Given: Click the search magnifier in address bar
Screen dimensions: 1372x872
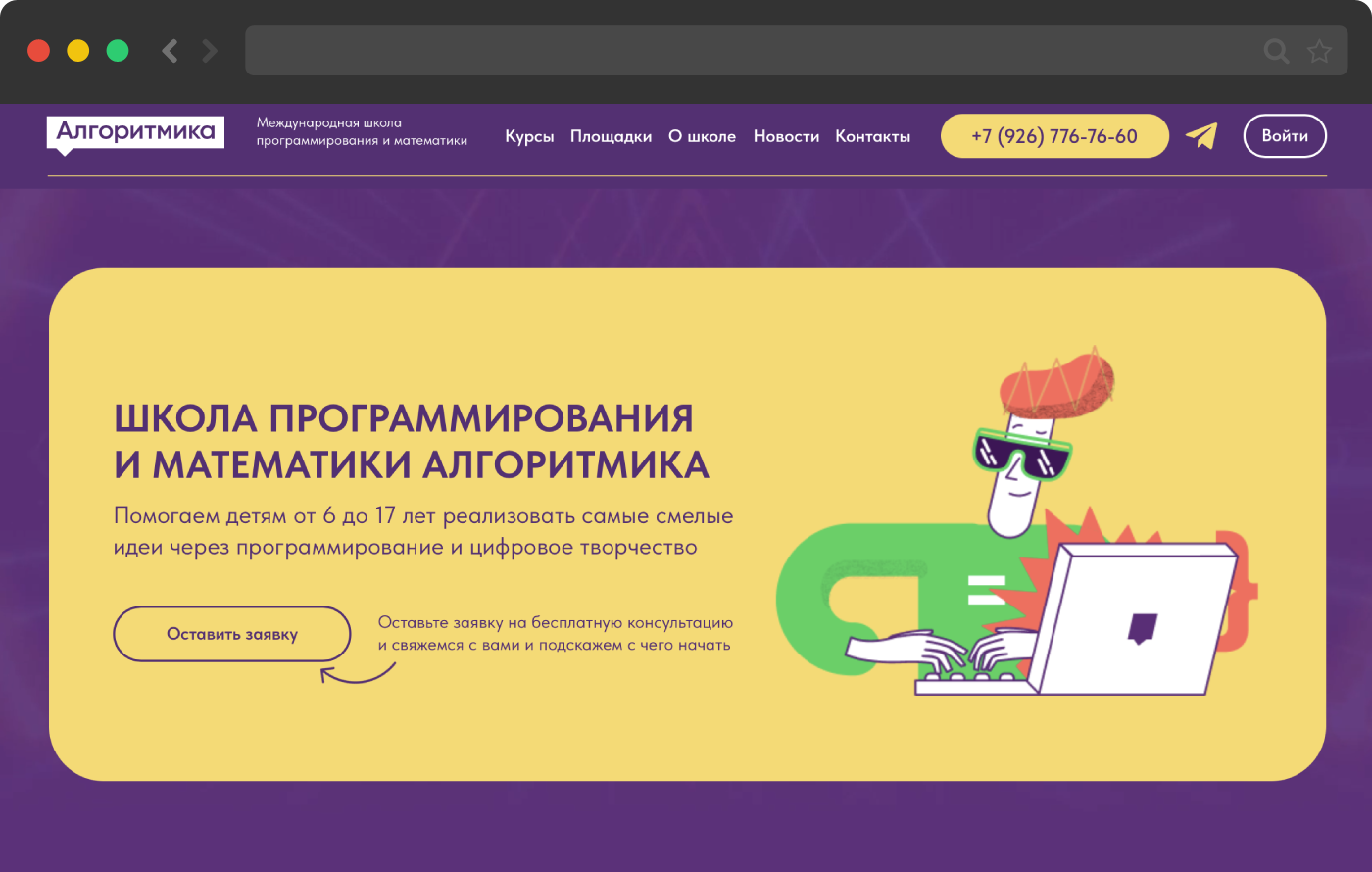Looking at the screenshot, I should (x=1276, y=51).
